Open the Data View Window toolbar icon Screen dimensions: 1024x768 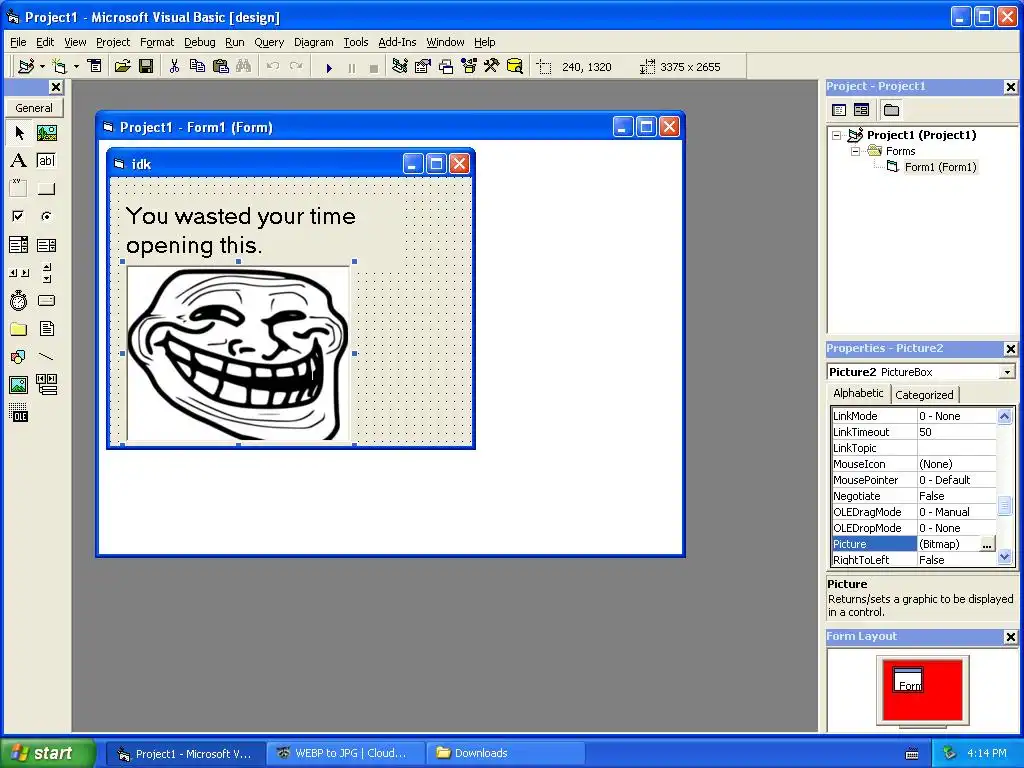click(515, 67)
